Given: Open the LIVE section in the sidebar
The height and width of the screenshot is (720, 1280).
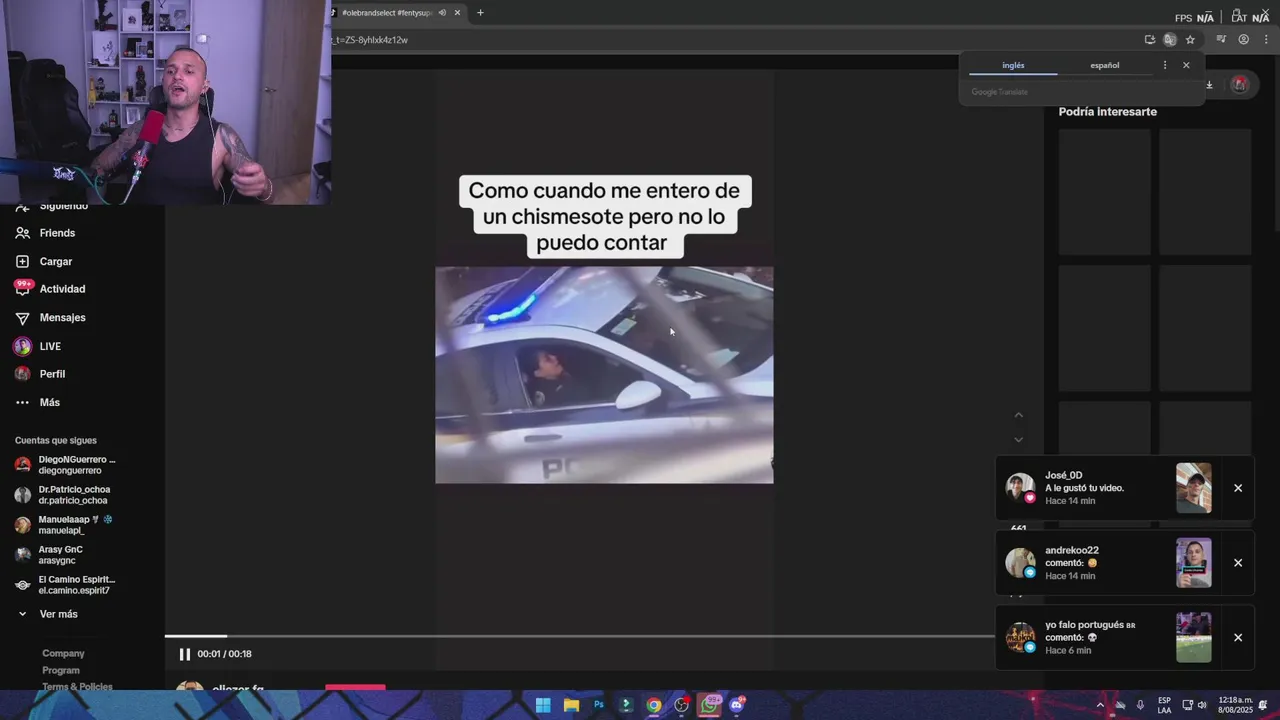Looking at the screenshot, I should (x=38, y=346).
